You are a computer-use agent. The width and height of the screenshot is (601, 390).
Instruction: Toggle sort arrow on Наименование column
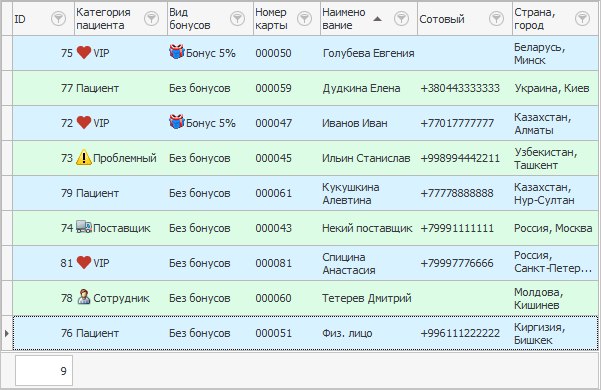point(378,19)
